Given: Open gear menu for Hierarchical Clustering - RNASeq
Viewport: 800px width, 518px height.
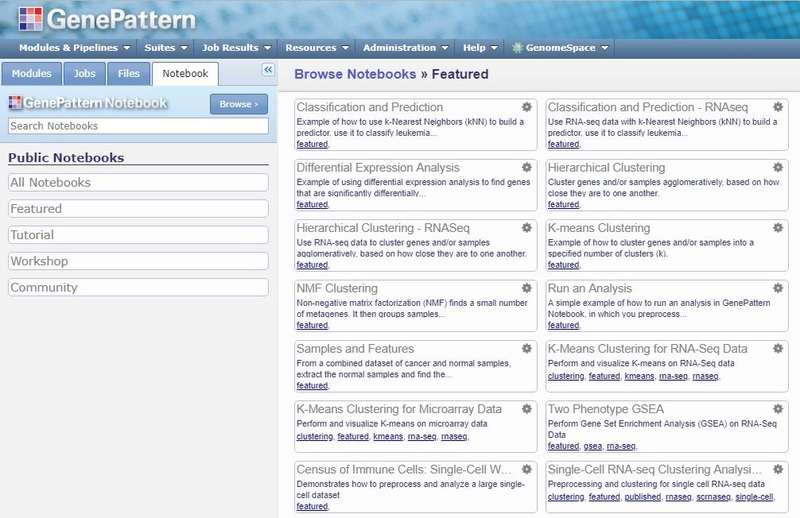Looking at the screenshot, I should (527, 228).
